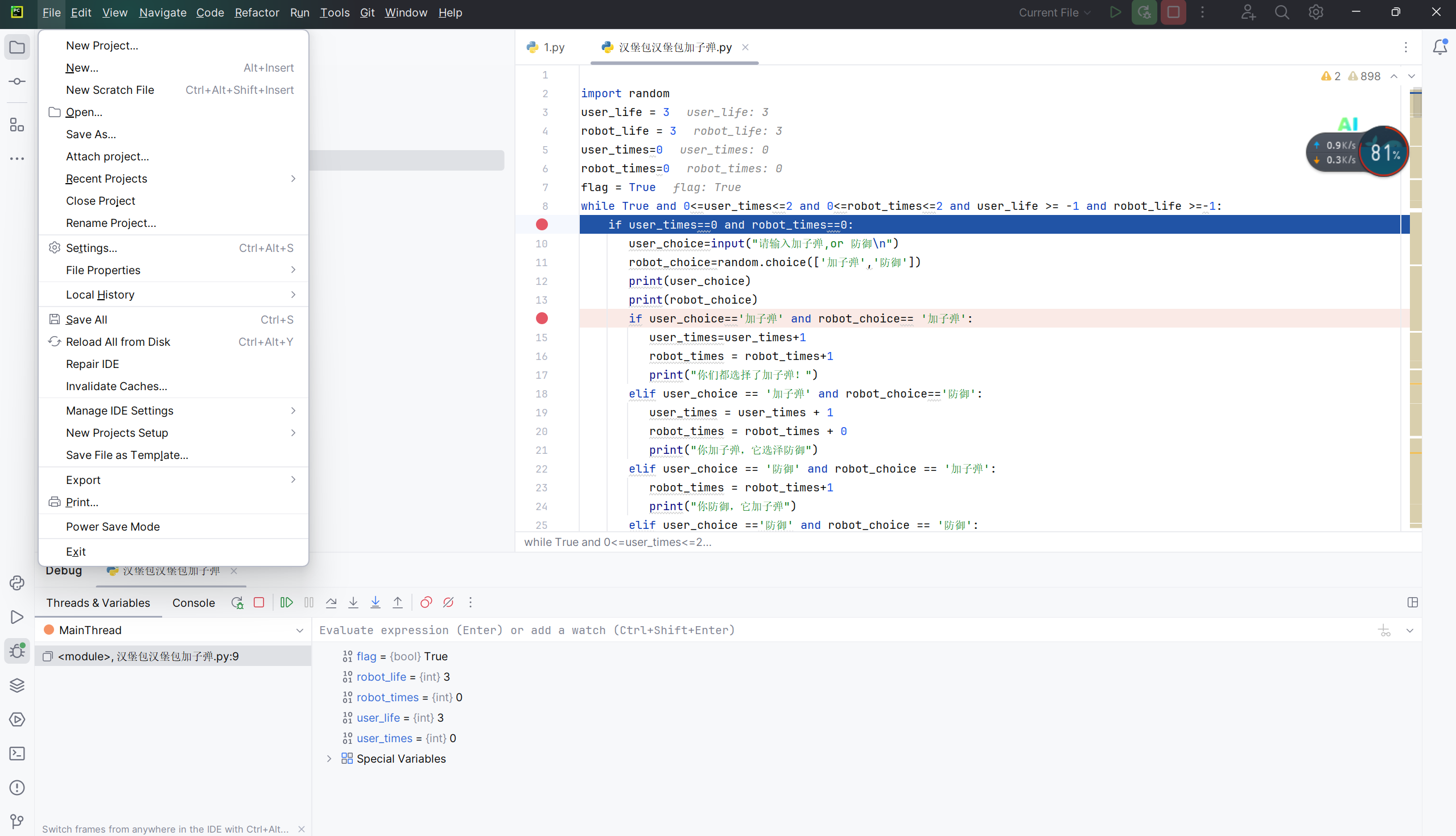Screen dimensions: 1456x836
Task: Switch to the 1.py editor tab
Action: click(x=546, y=47)
